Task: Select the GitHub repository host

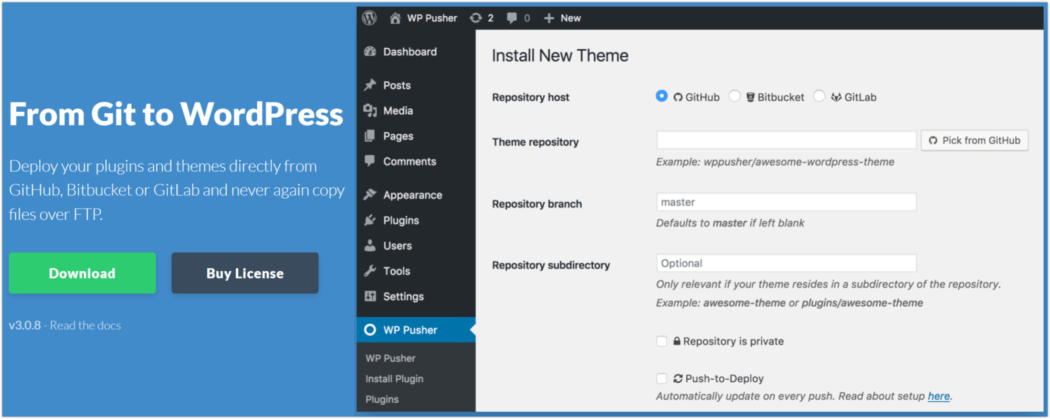Action: 662,96
